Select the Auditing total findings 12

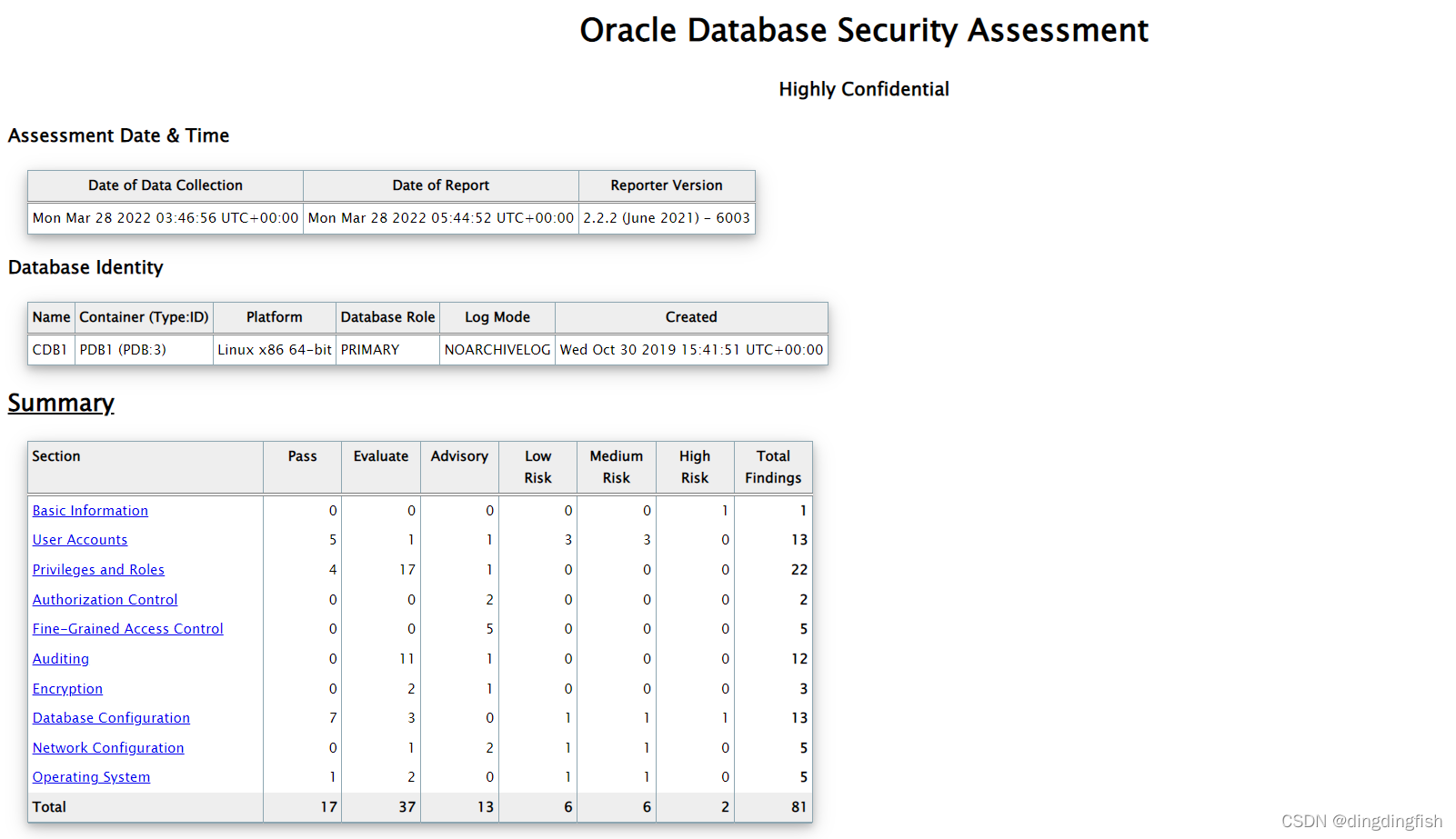coord(798,659)
